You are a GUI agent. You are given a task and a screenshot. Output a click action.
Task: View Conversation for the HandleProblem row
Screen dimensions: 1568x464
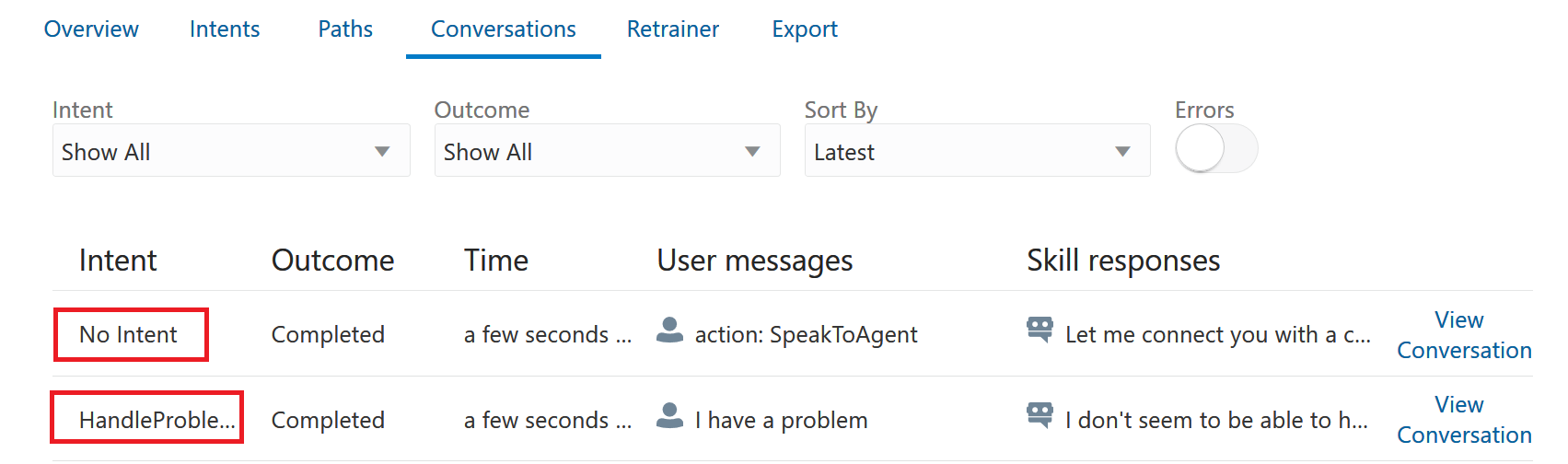point(1464,420)
